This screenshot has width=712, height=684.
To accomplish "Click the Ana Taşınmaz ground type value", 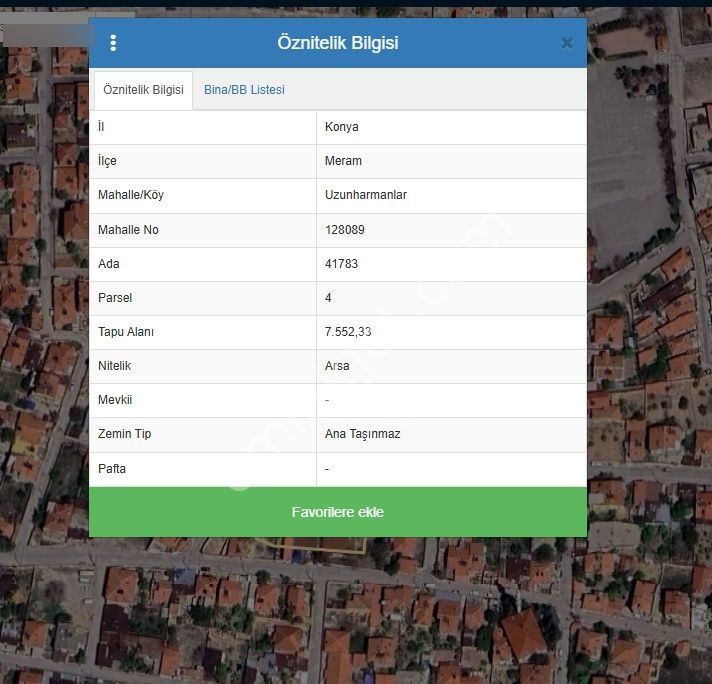I will [x=363, y=434].
